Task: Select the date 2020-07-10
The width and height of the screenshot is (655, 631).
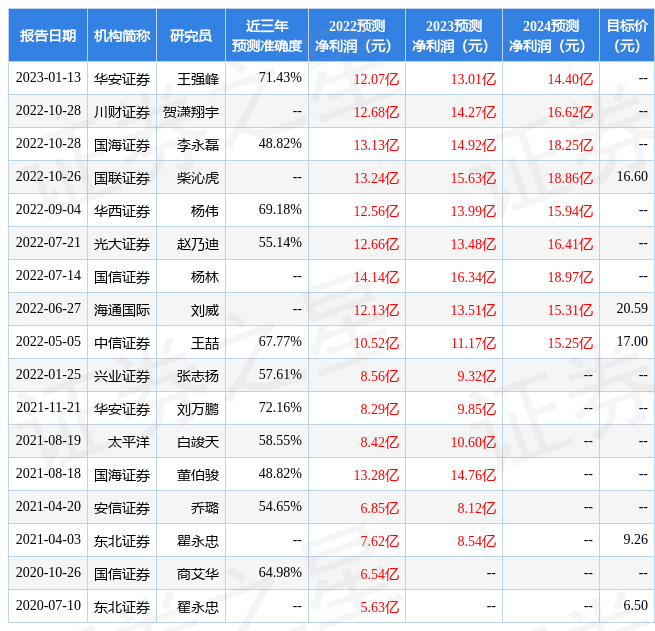Action: pos(48,606)
